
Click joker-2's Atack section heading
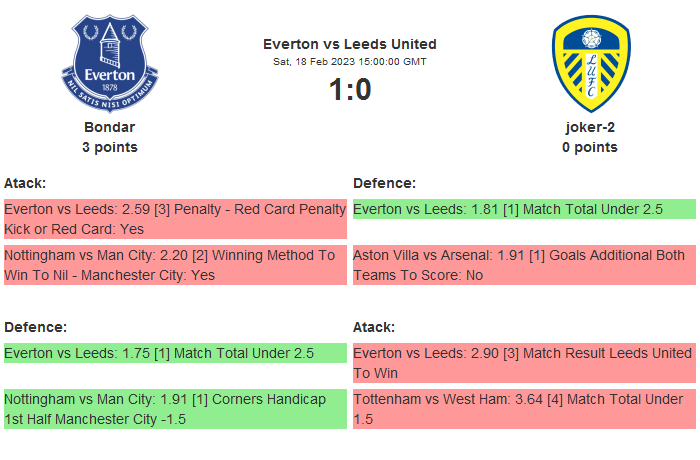click(x=374, y=327)
